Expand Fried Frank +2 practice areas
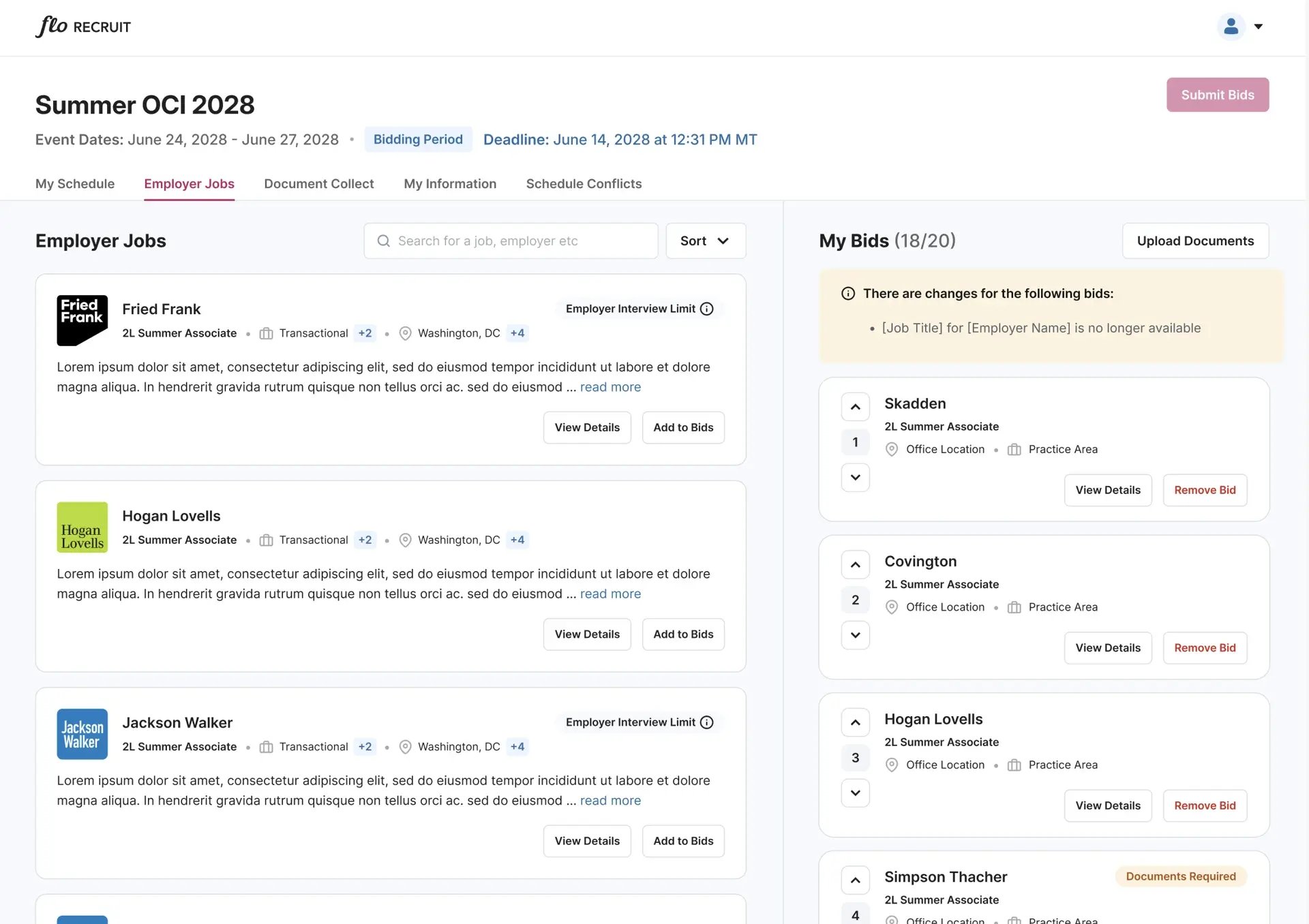 [365, 333]
